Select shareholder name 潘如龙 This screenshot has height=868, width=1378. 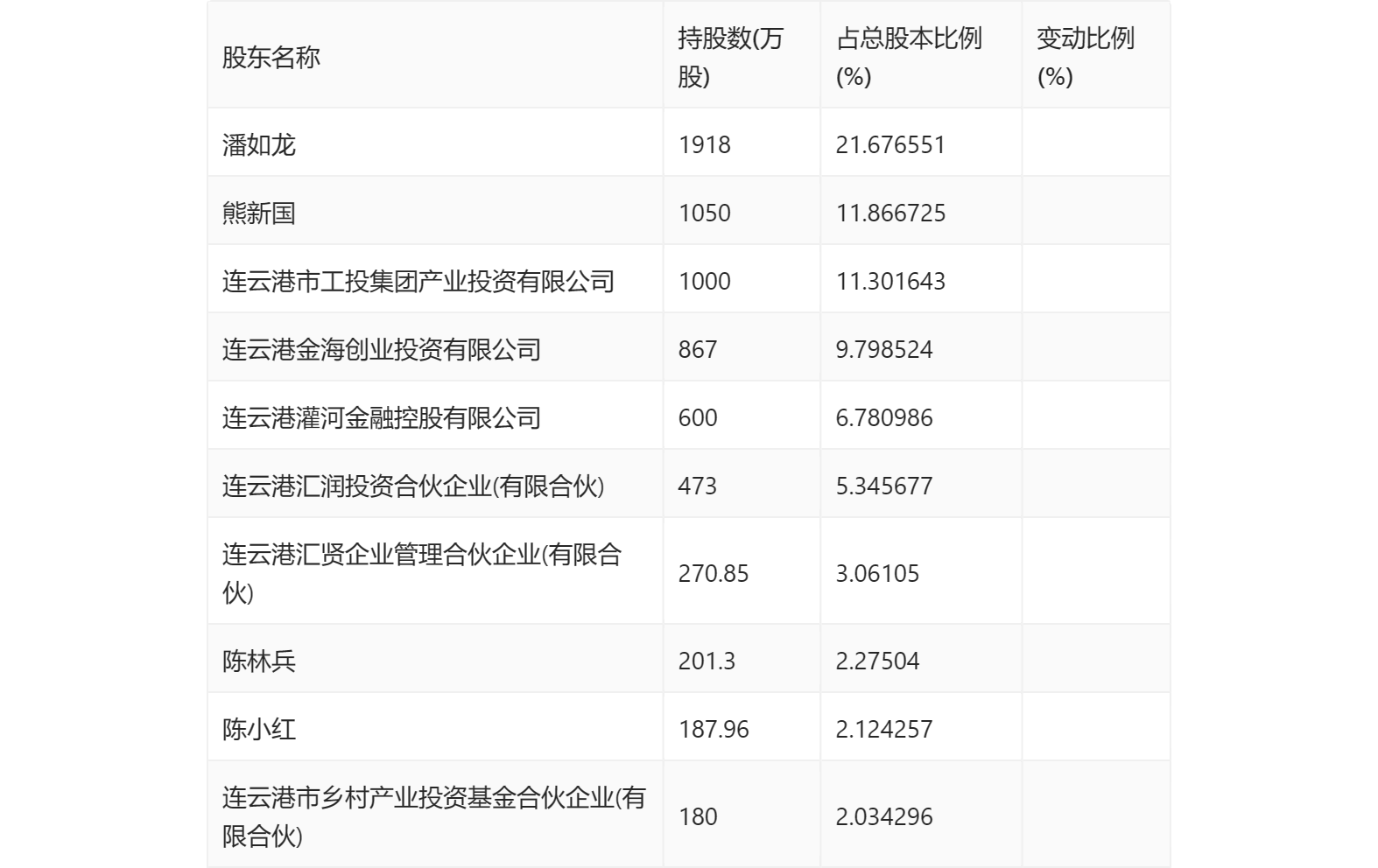(259, 145)
